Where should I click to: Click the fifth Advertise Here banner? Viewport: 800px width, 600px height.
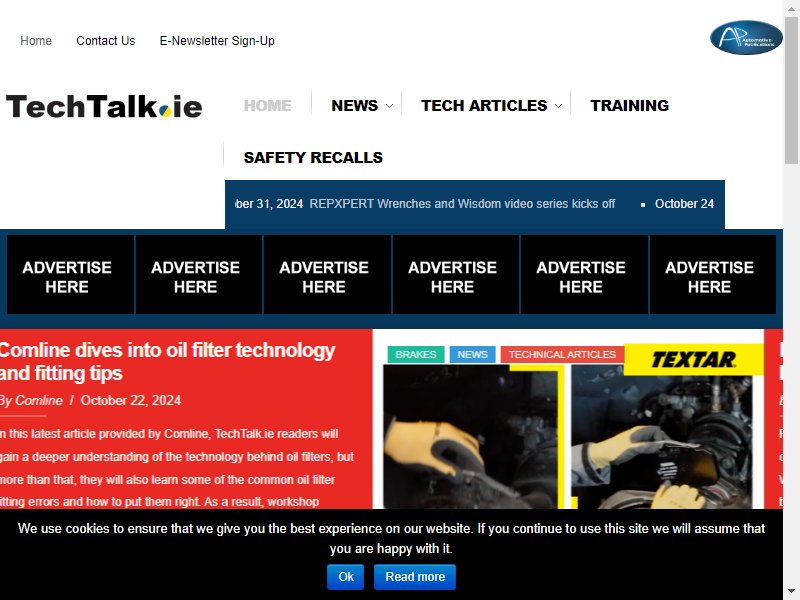point(584,274)
